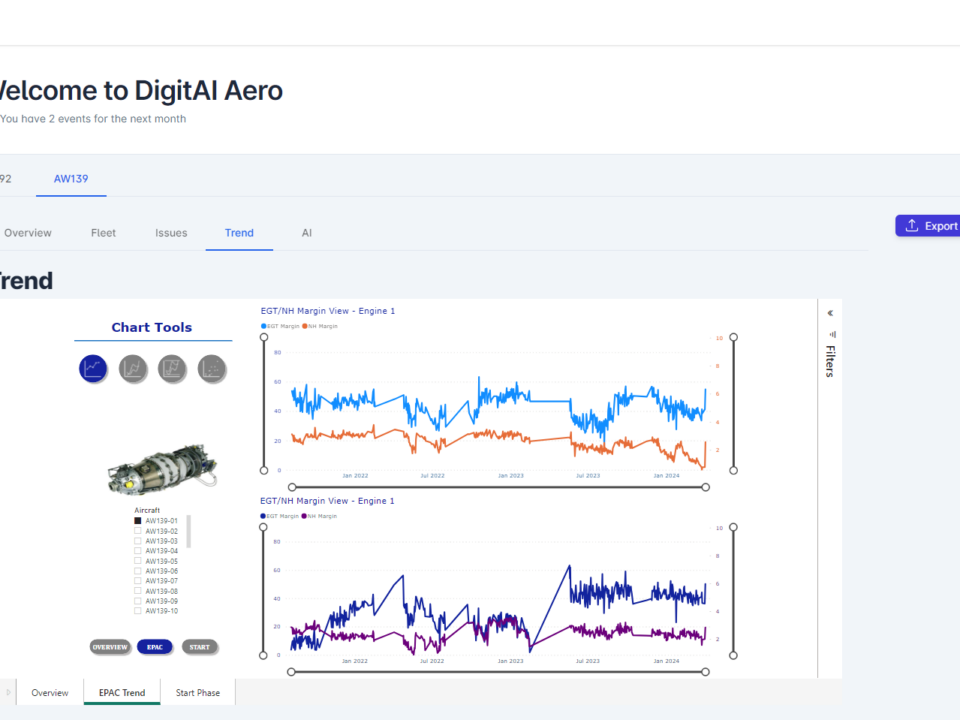Viewport: 960px width, 720px height.
Task: Check aircraft AW139-10
Action: pyautogui.click(x=138, y=611)
